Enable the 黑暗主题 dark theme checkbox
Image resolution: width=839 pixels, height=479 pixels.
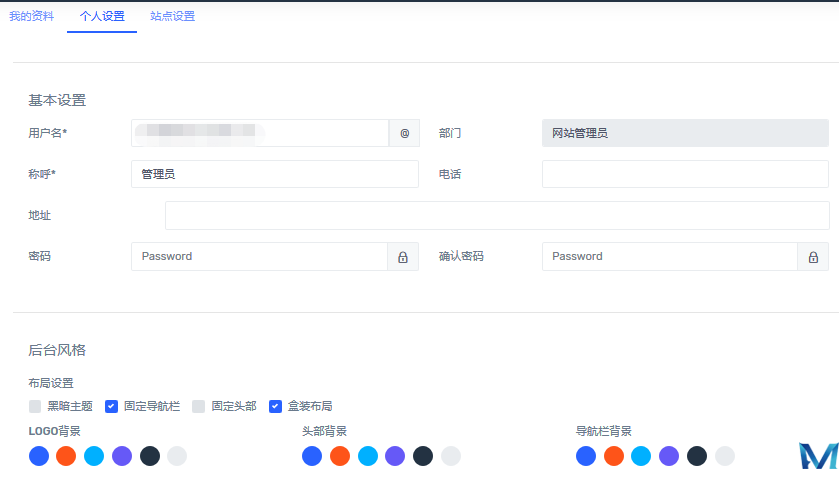(35, 407)
